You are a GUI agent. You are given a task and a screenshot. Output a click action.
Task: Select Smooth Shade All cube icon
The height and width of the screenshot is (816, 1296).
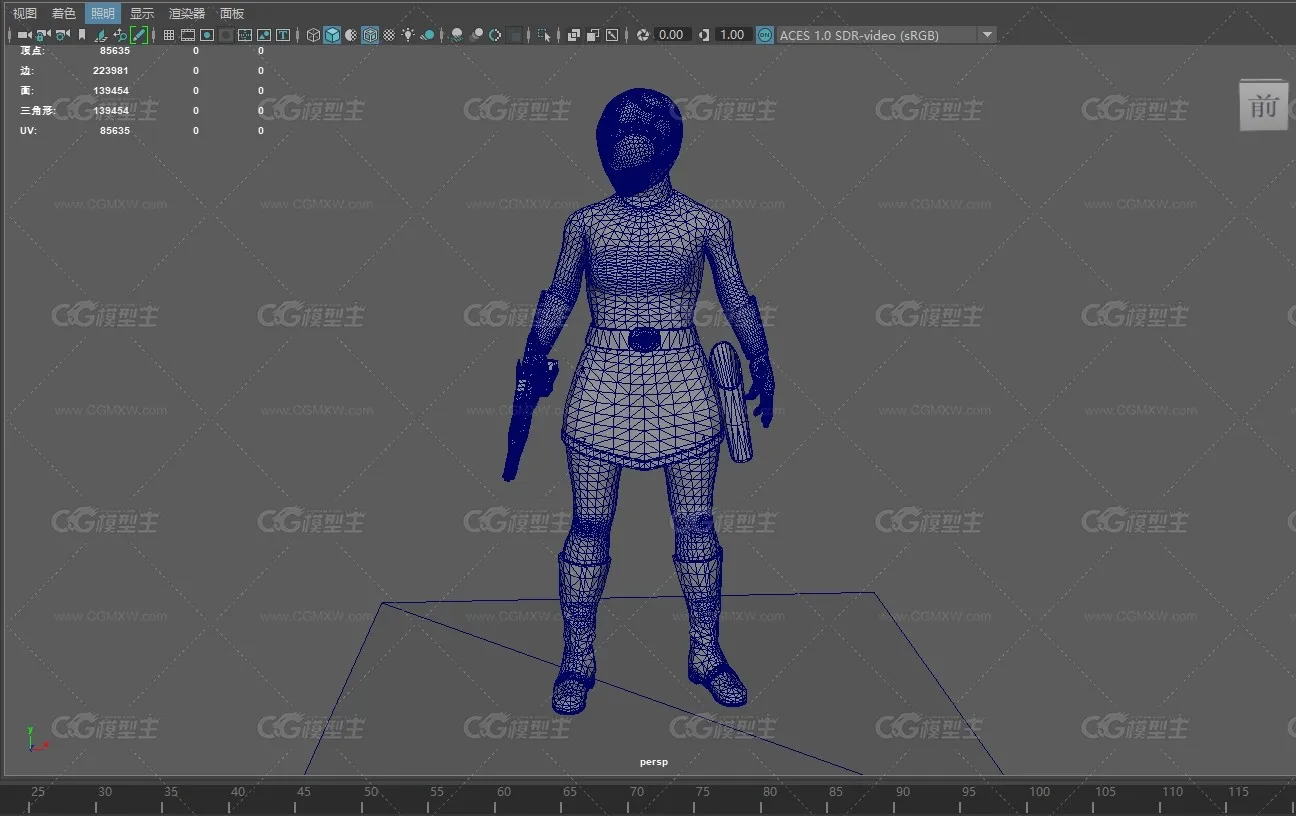pyautogui.click(x=332, y=35)
